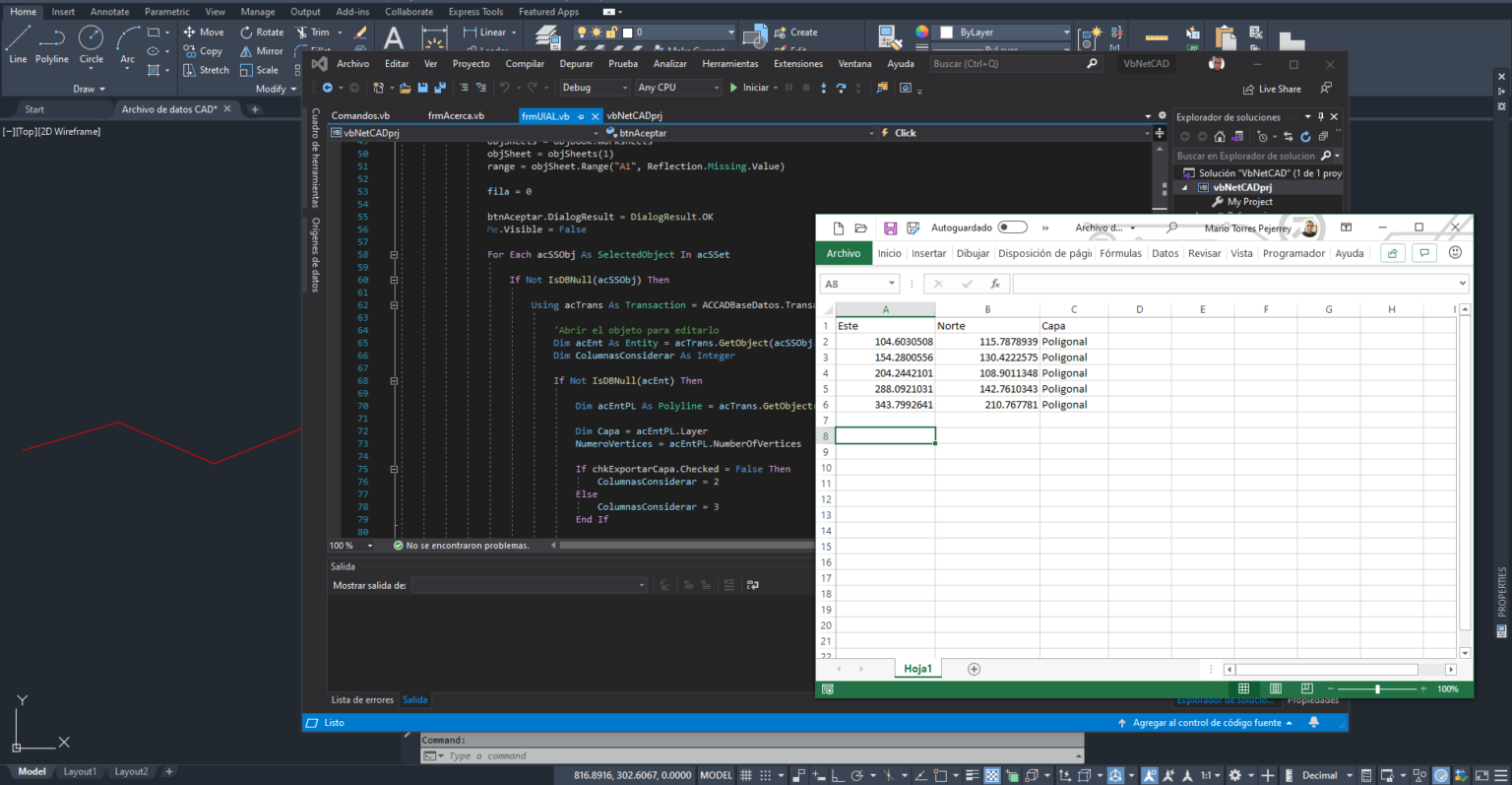Open the Any CPU platform dropdown

pos(678,87)
